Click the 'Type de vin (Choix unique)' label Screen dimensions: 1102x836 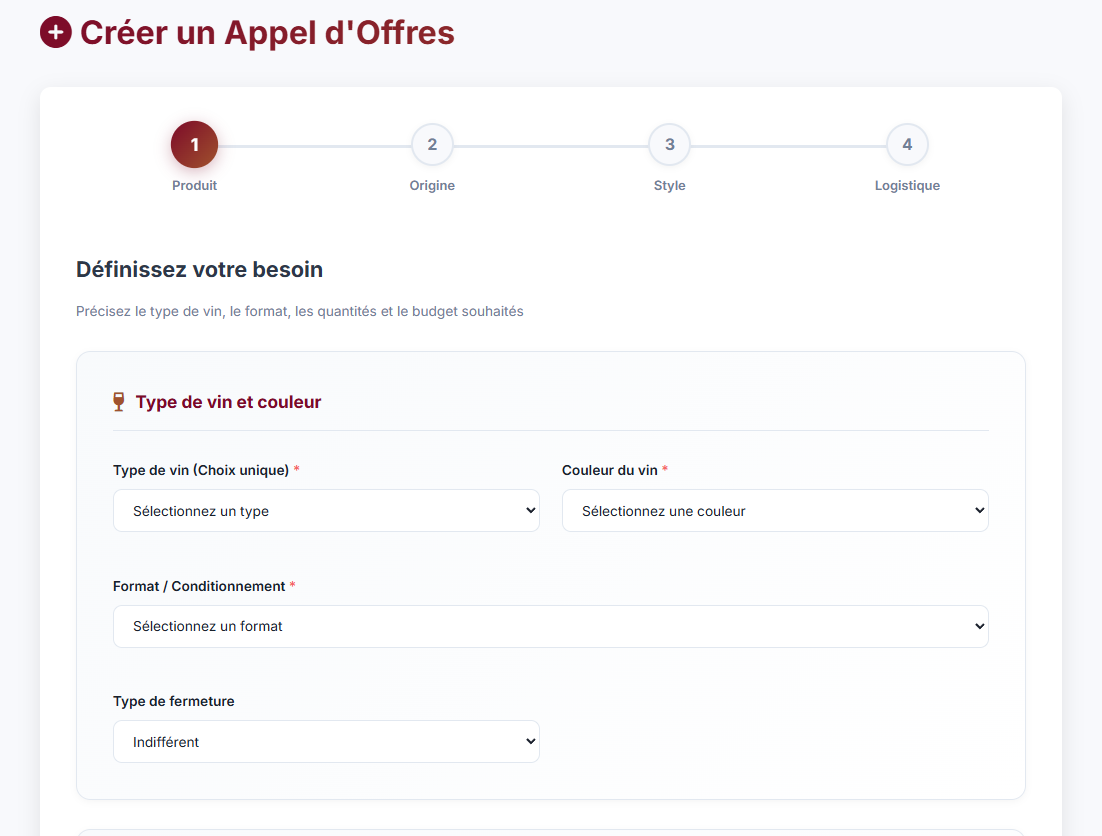[x=201, y=470]
